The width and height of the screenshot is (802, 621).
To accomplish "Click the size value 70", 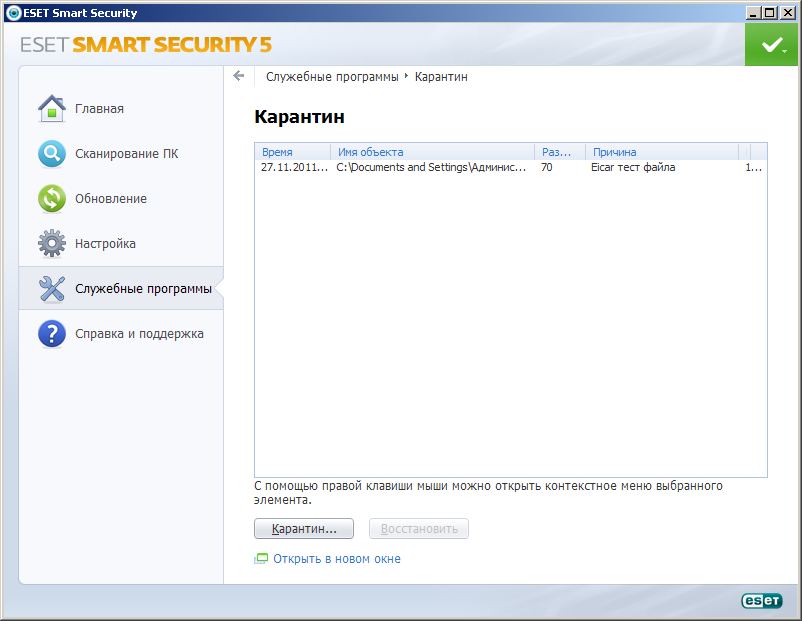I will point(546,167).
